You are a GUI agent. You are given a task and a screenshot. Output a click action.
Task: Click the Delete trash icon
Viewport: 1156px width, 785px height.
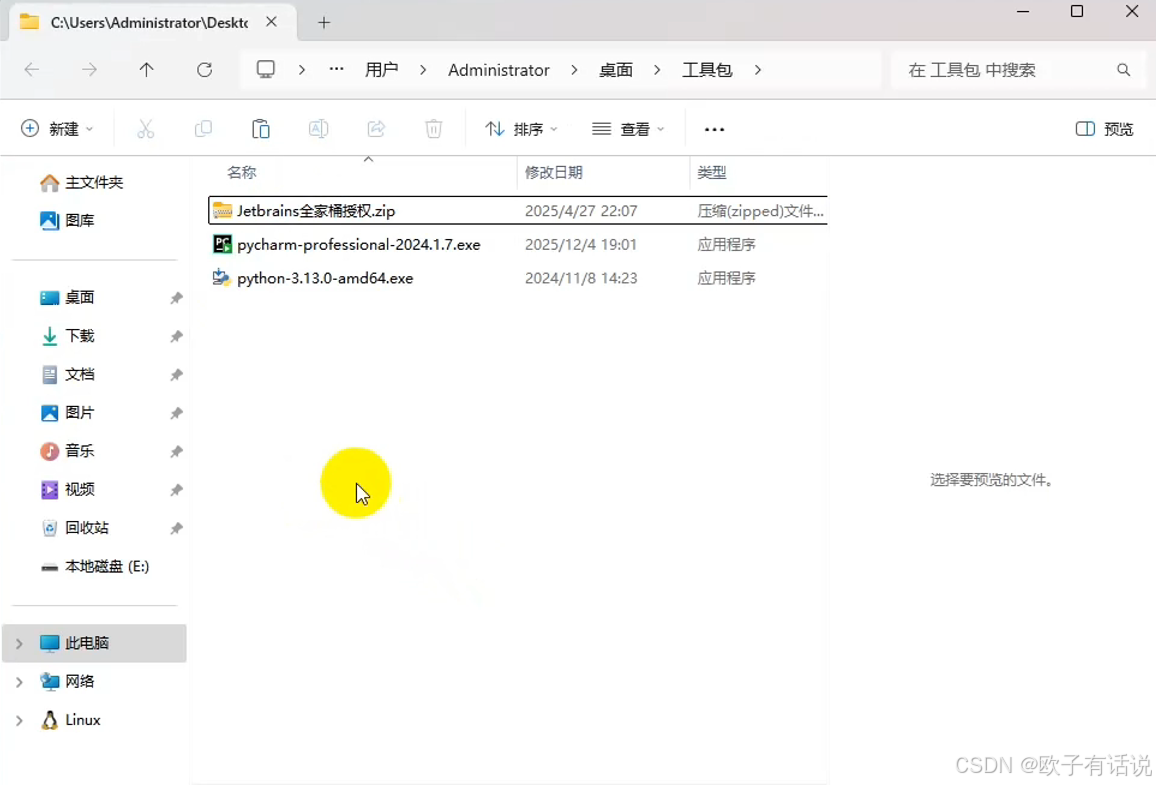click(x=434, y=129)
